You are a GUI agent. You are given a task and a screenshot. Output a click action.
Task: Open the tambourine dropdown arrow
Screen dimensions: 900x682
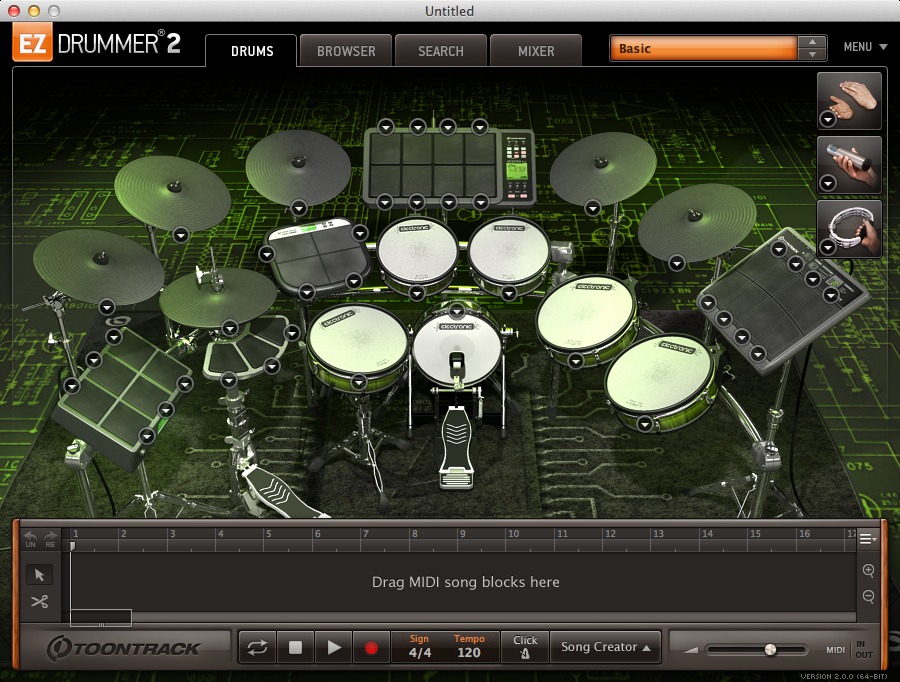click(x=828, y=247)
